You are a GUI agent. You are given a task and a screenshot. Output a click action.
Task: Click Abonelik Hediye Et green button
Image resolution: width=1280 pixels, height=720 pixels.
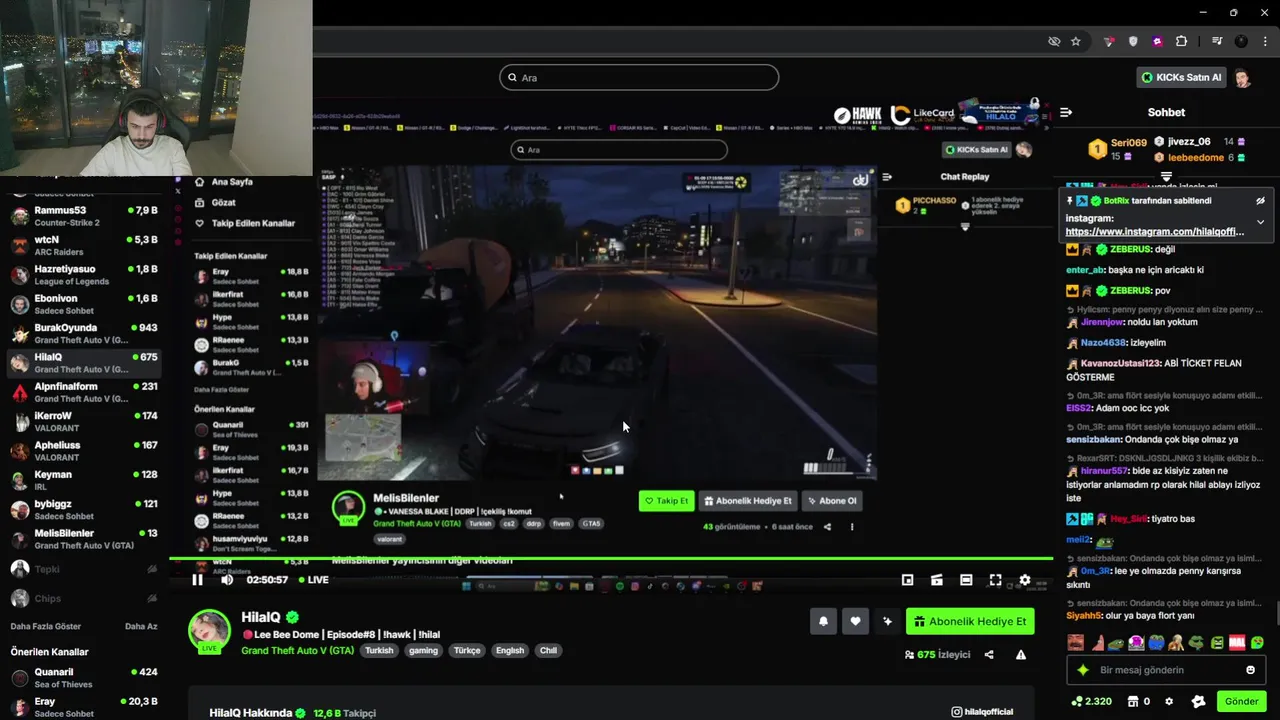coord(970,621)
